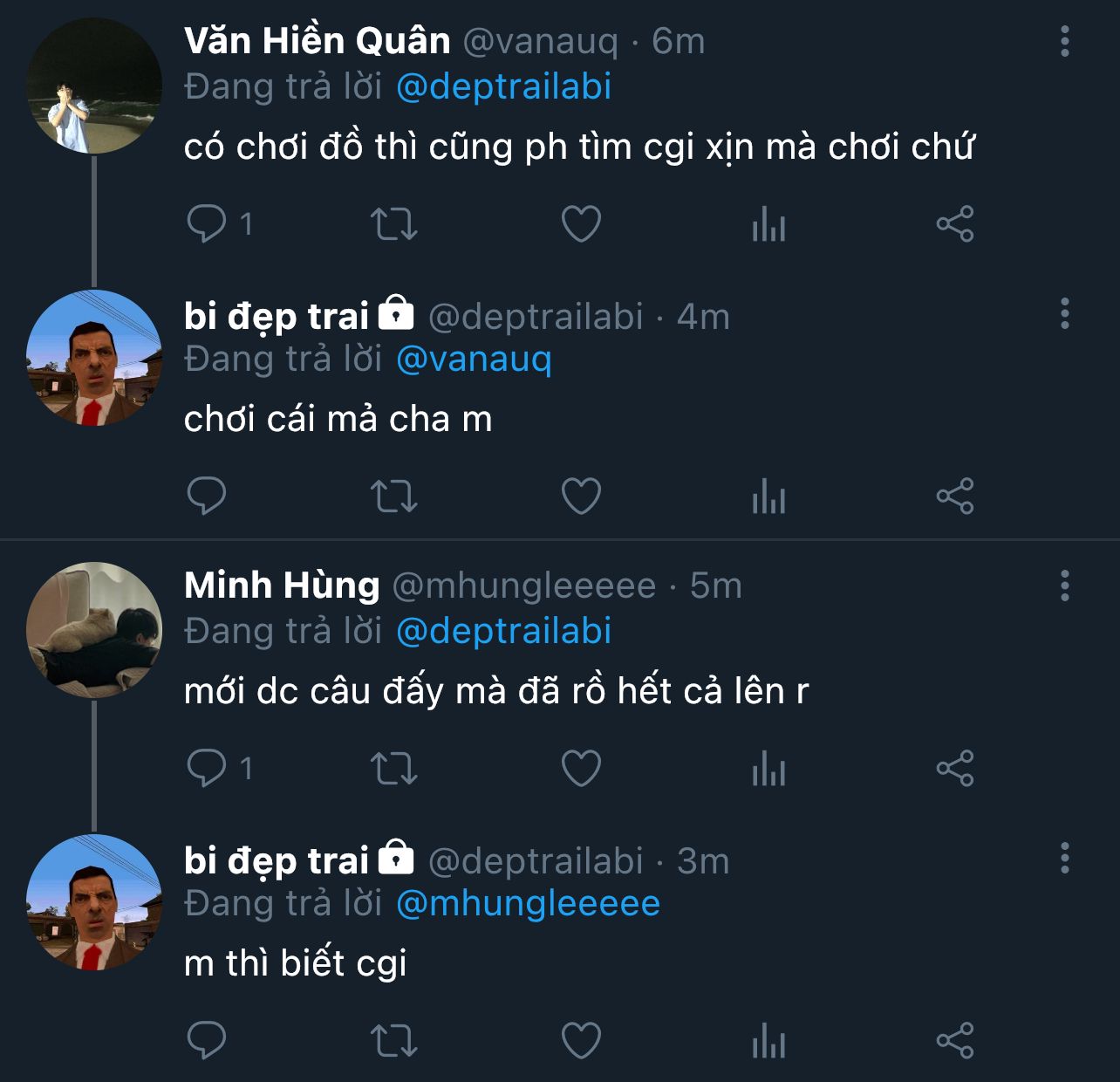Image resolution: width=1120 pixels, height=1082 pixels.
Task: Open Minh Hùng's profile picture
Action: [94, 629]
